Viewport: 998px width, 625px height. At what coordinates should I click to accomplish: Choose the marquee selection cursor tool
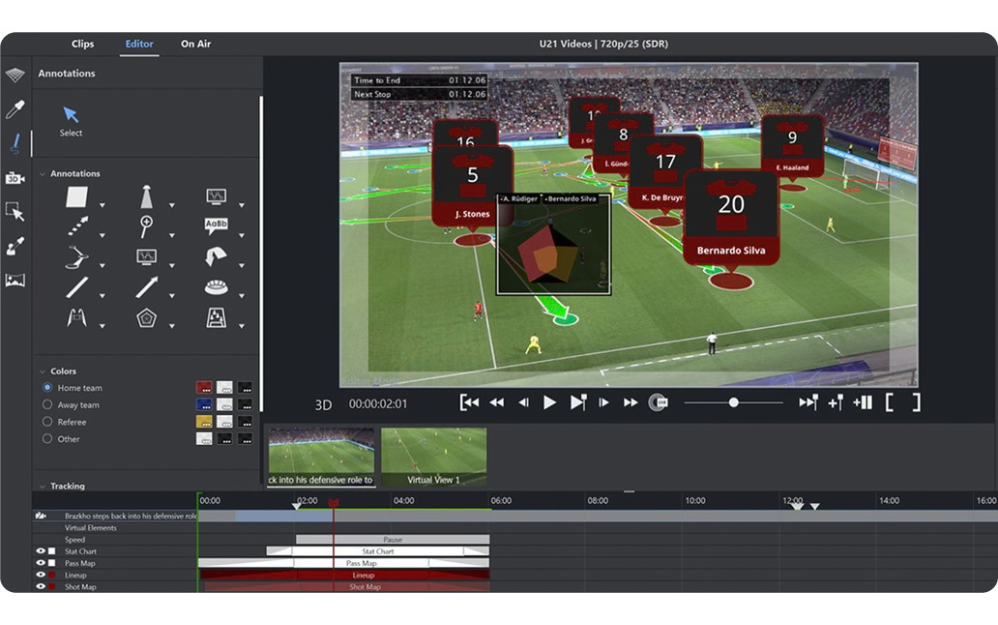click(x=15, y=212)
